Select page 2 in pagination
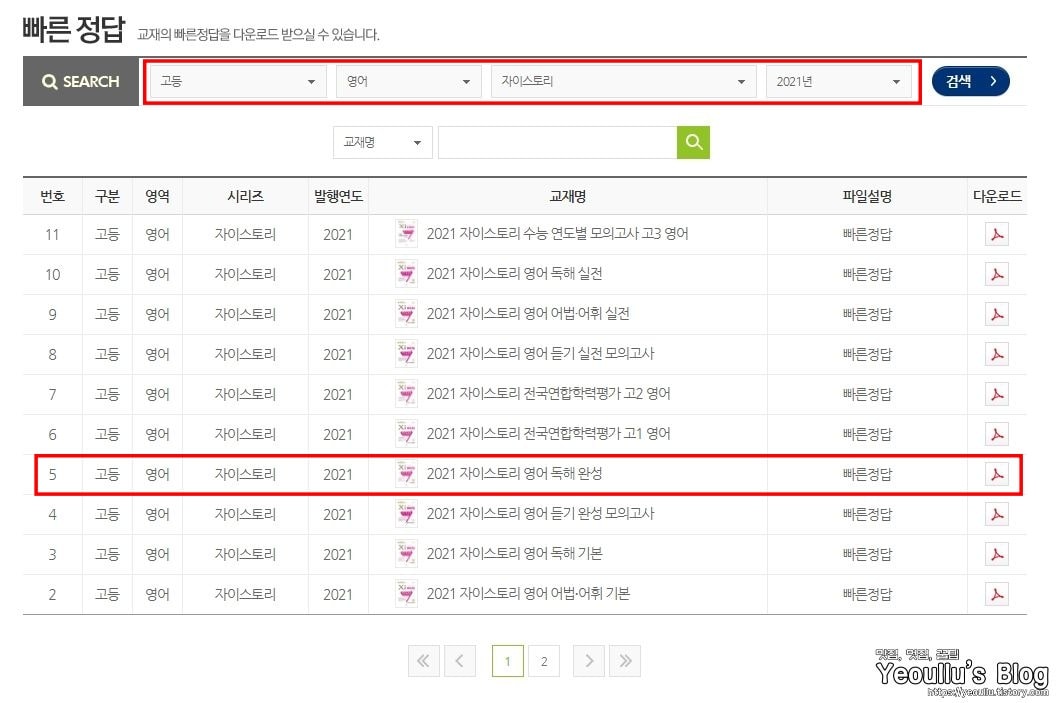Screen dimensions: 1056x703 click(x=544, y=661)
